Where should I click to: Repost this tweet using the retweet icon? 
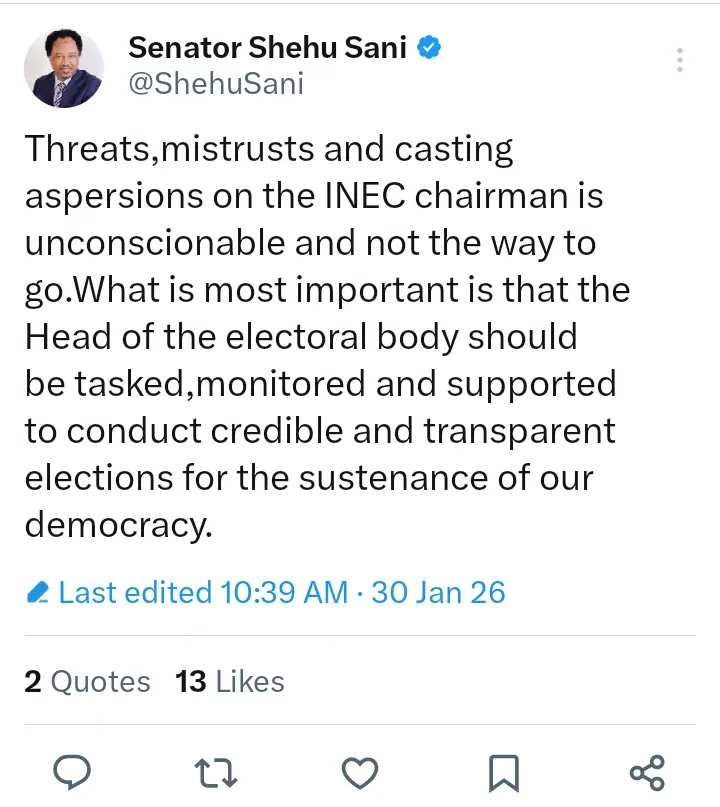coord(215,772)
